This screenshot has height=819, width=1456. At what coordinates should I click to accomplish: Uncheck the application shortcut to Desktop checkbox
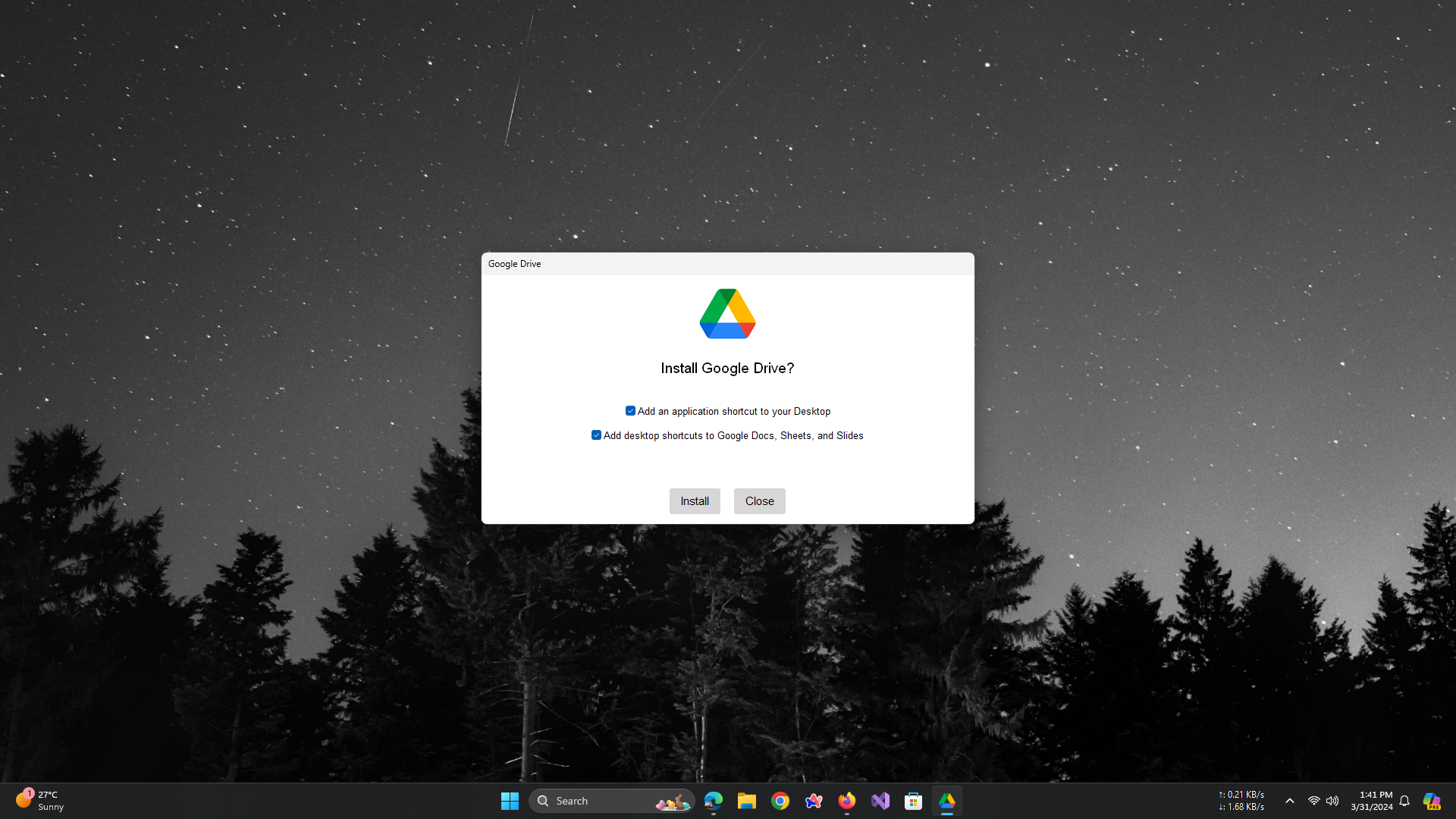[x=630, y=411]
